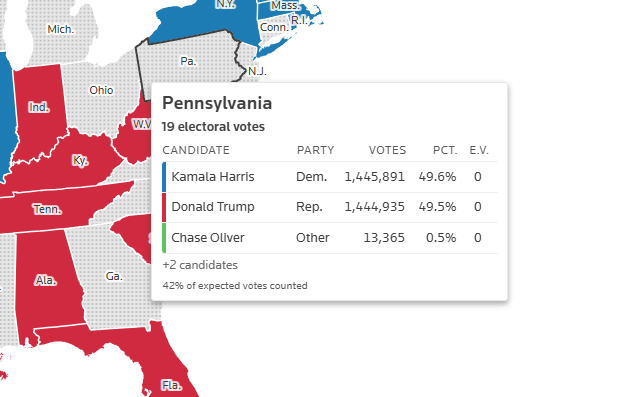Click the Donald Trump row

[330, 207]
